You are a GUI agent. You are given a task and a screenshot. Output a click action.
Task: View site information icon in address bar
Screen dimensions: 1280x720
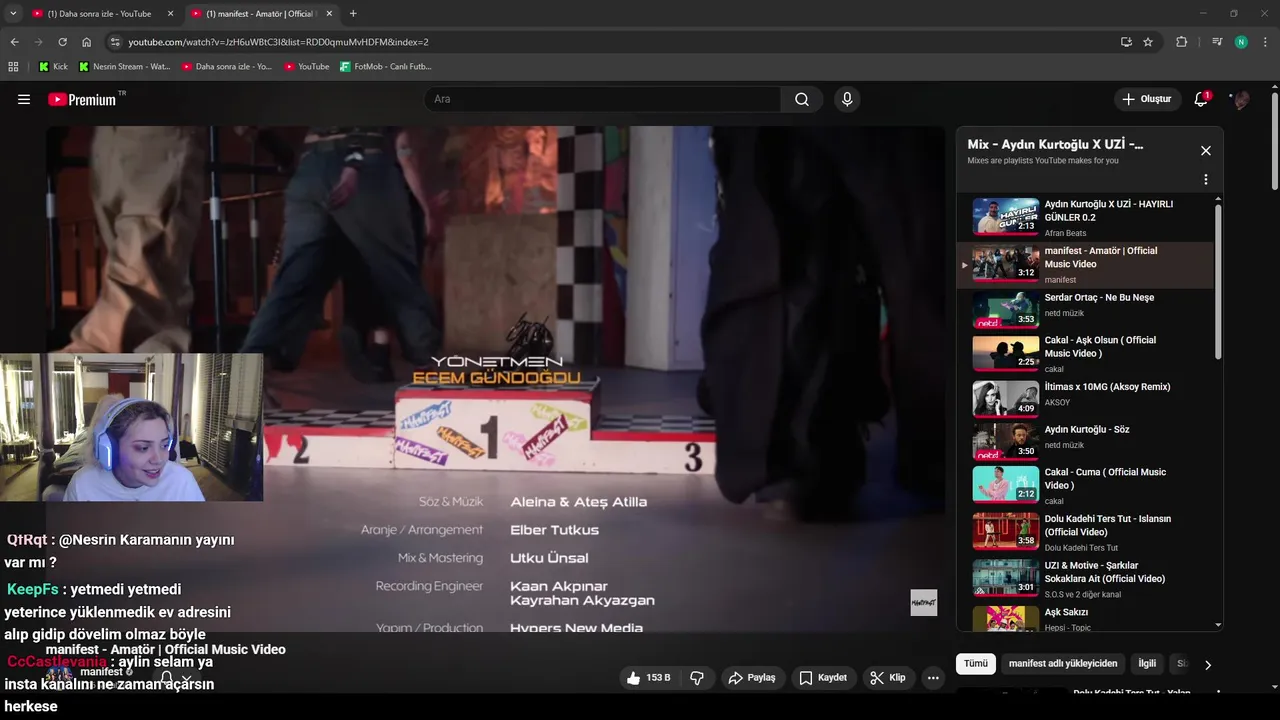tap(115, 42)
